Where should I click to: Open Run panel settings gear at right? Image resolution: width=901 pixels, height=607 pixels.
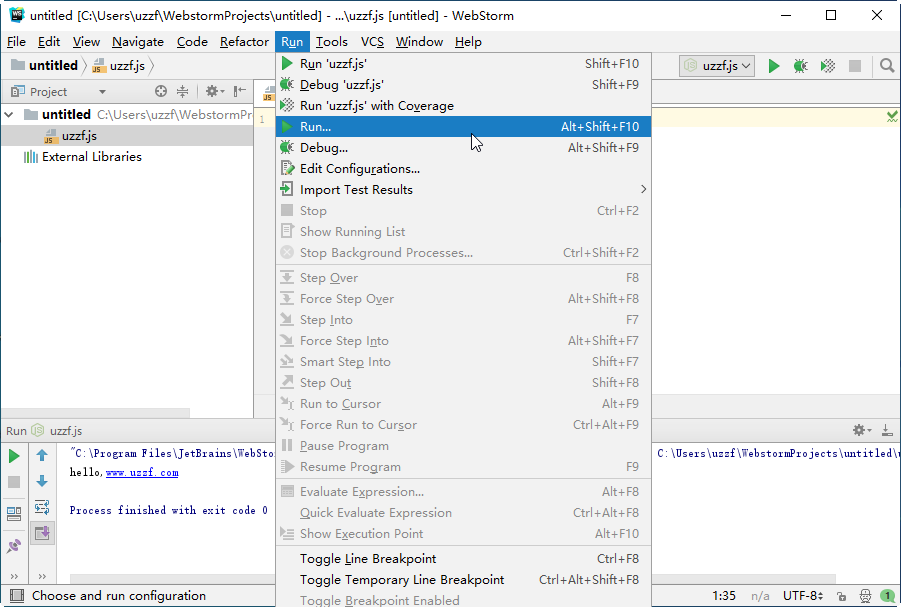click(861, 430)
